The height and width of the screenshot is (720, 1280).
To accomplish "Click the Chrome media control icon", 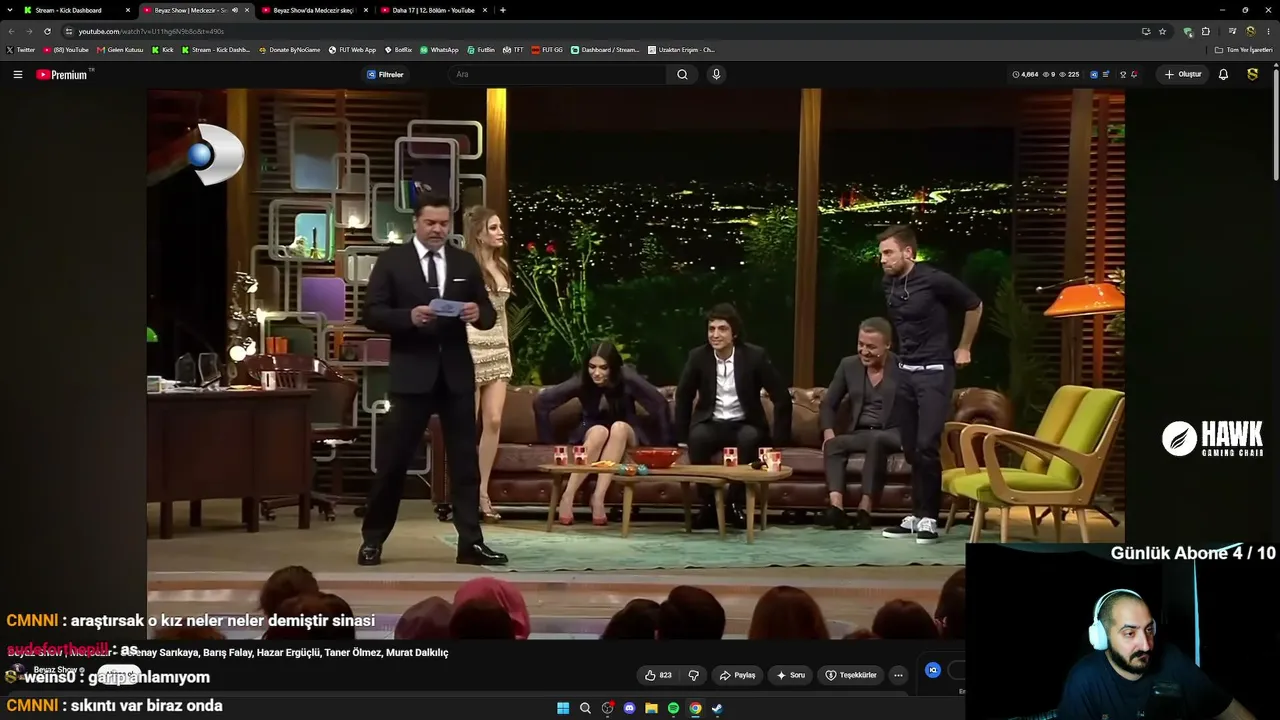I will (1232, 31).
